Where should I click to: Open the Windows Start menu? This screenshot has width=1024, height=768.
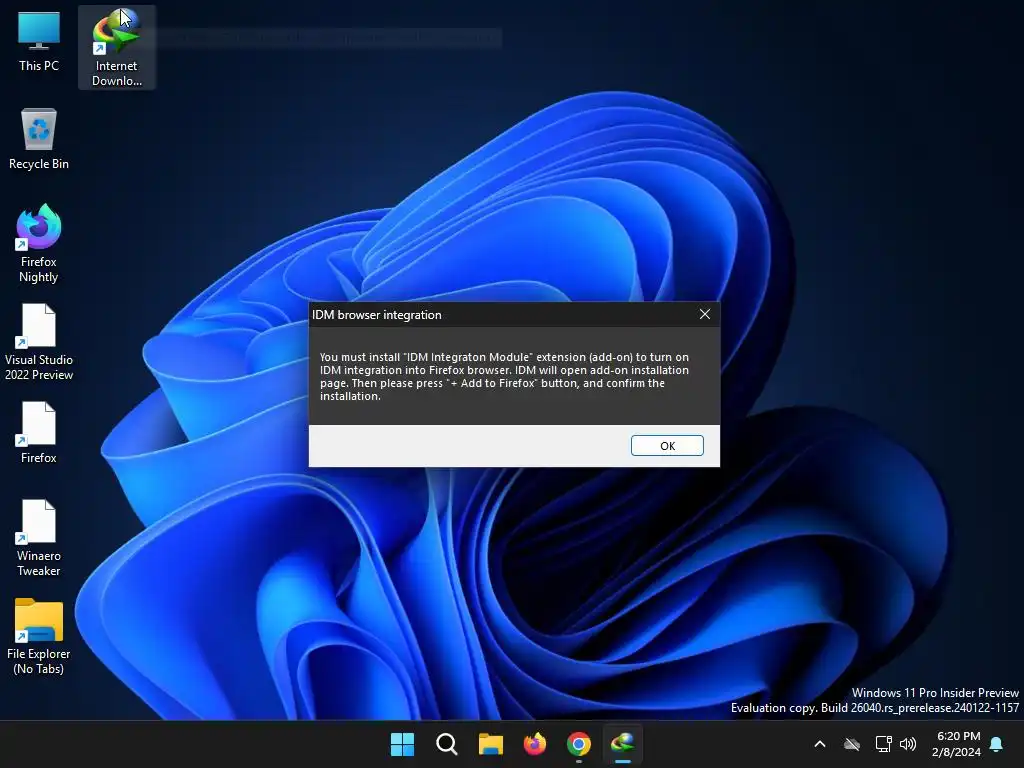coord(402,744)
